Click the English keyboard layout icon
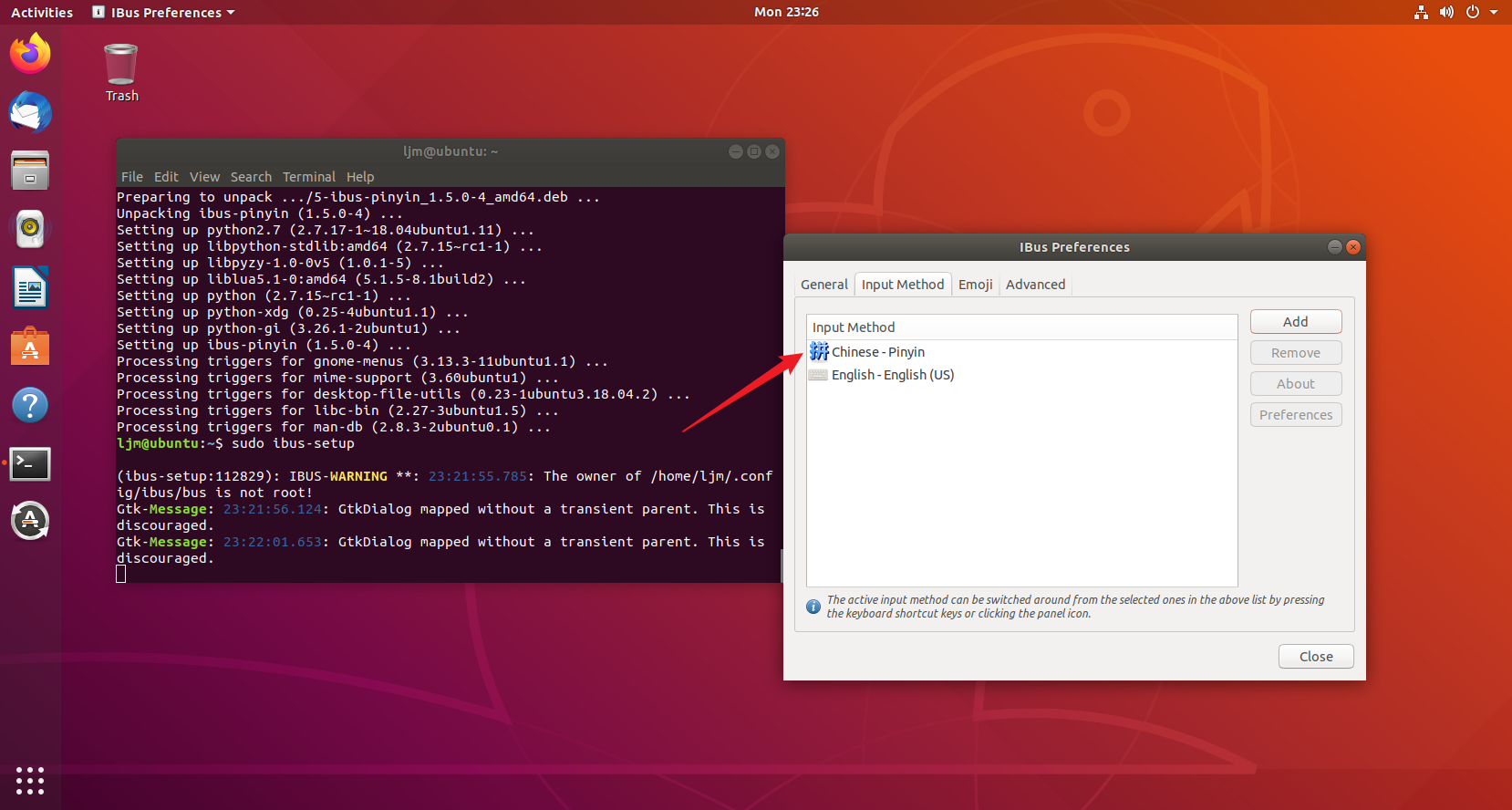Viewport: 1512px width, 810px height. click(819, 375)
